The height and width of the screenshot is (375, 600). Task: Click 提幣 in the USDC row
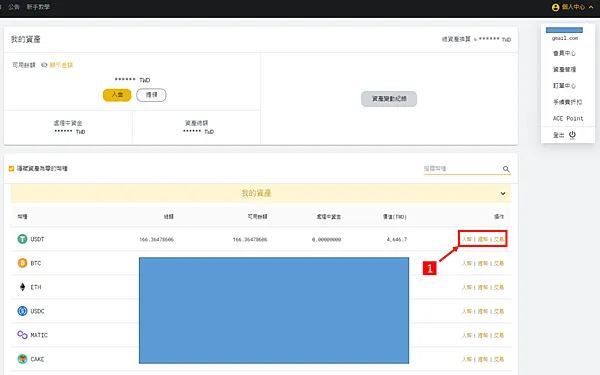(483, 311)
